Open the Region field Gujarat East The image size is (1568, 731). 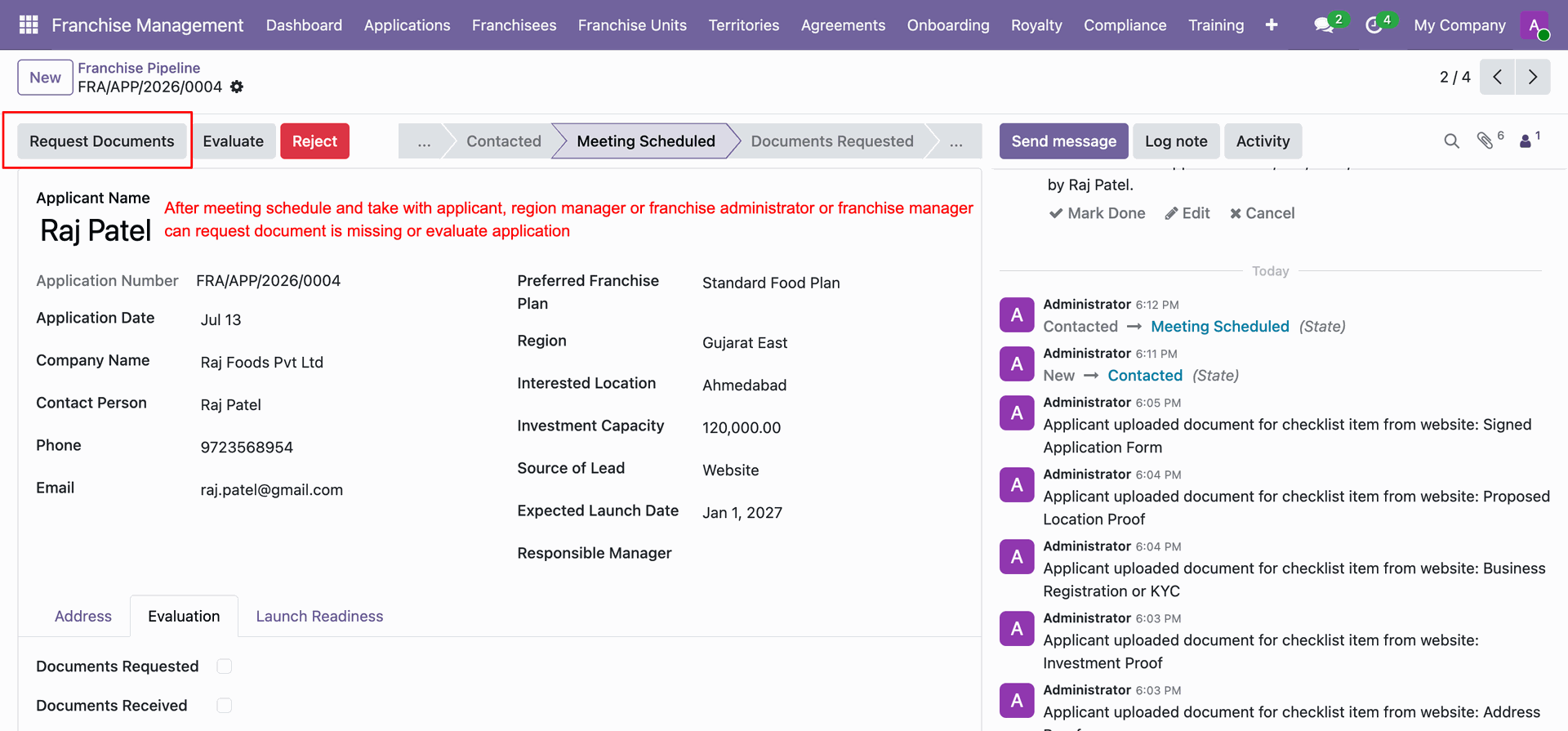(x=745, y=343)
